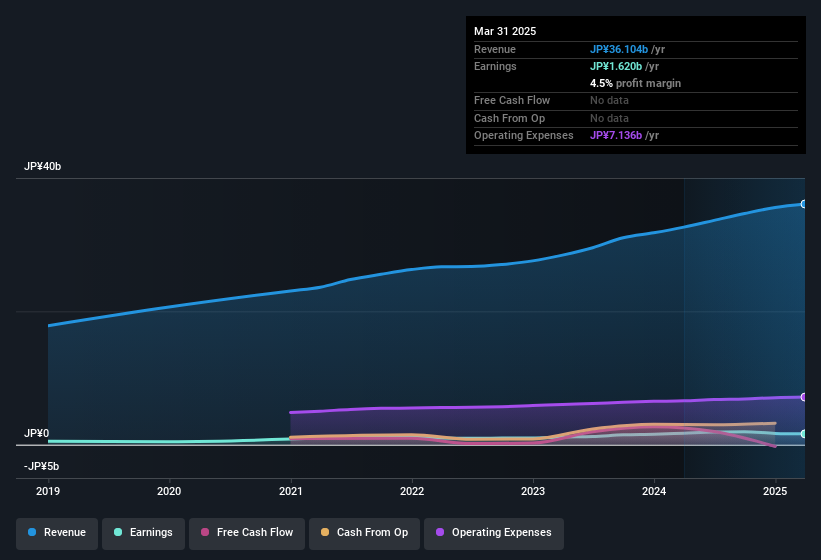
Task: Click the Revenue data point marker at line end
Action: coord(804,204)
